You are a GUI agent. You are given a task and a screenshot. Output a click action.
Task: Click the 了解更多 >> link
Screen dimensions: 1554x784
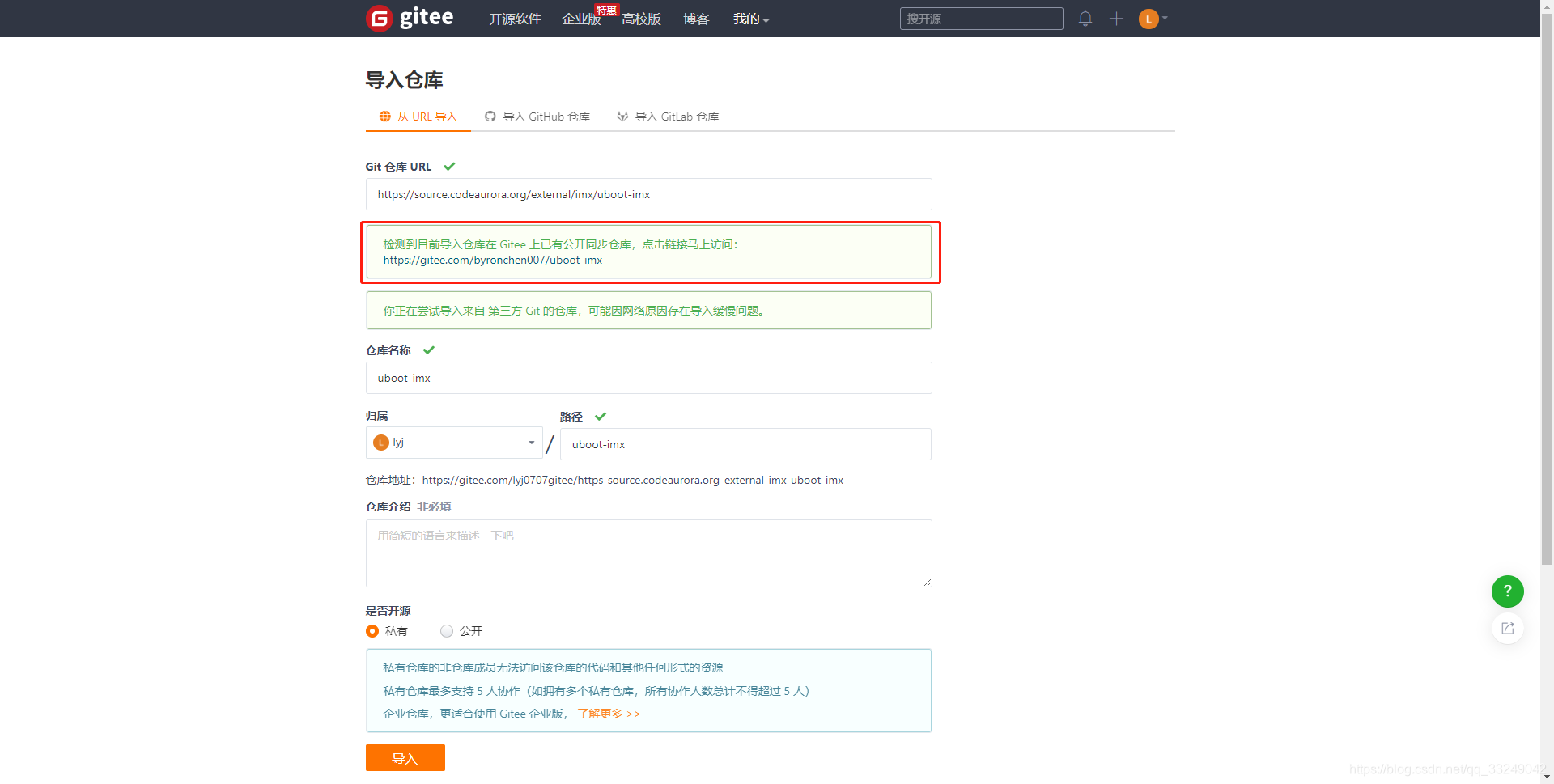(x=609, y=714)
